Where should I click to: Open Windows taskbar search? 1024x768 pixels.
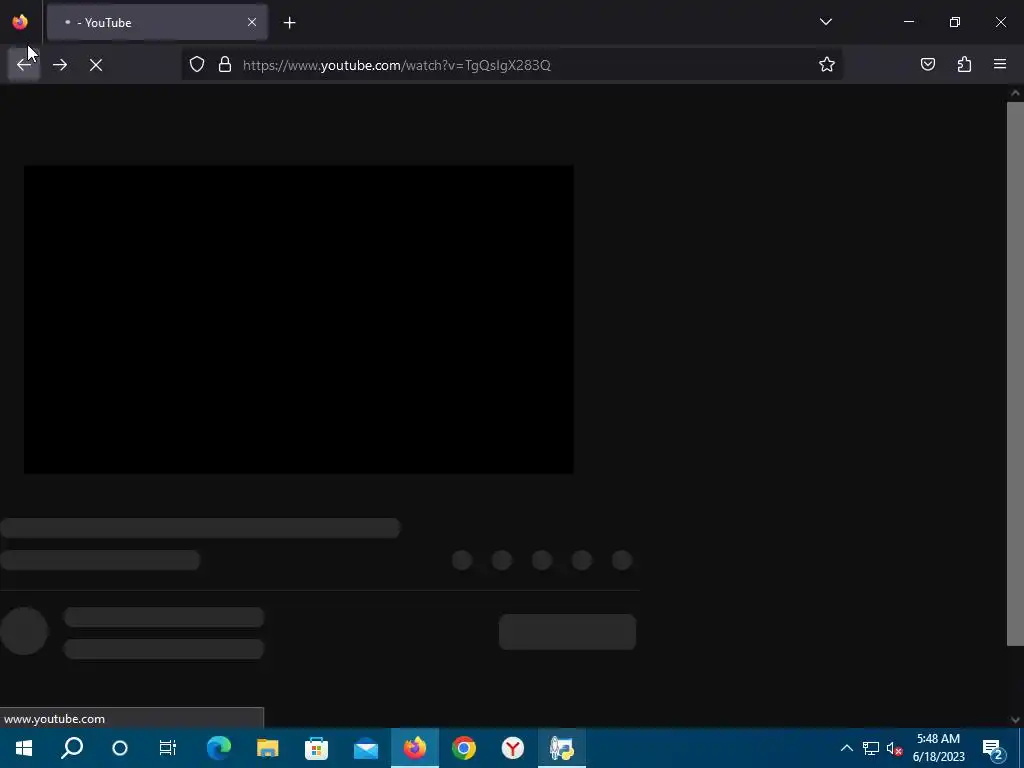(x=72, y=748)
